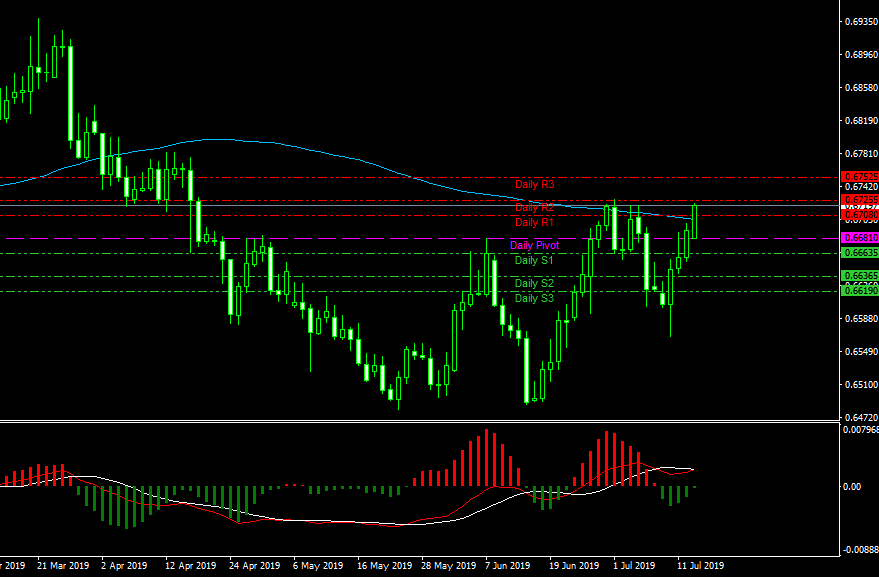The width and height of the screenshot is (879, 577).
Task: Click the 0.68960 price scale value
Action: (861, 55)
